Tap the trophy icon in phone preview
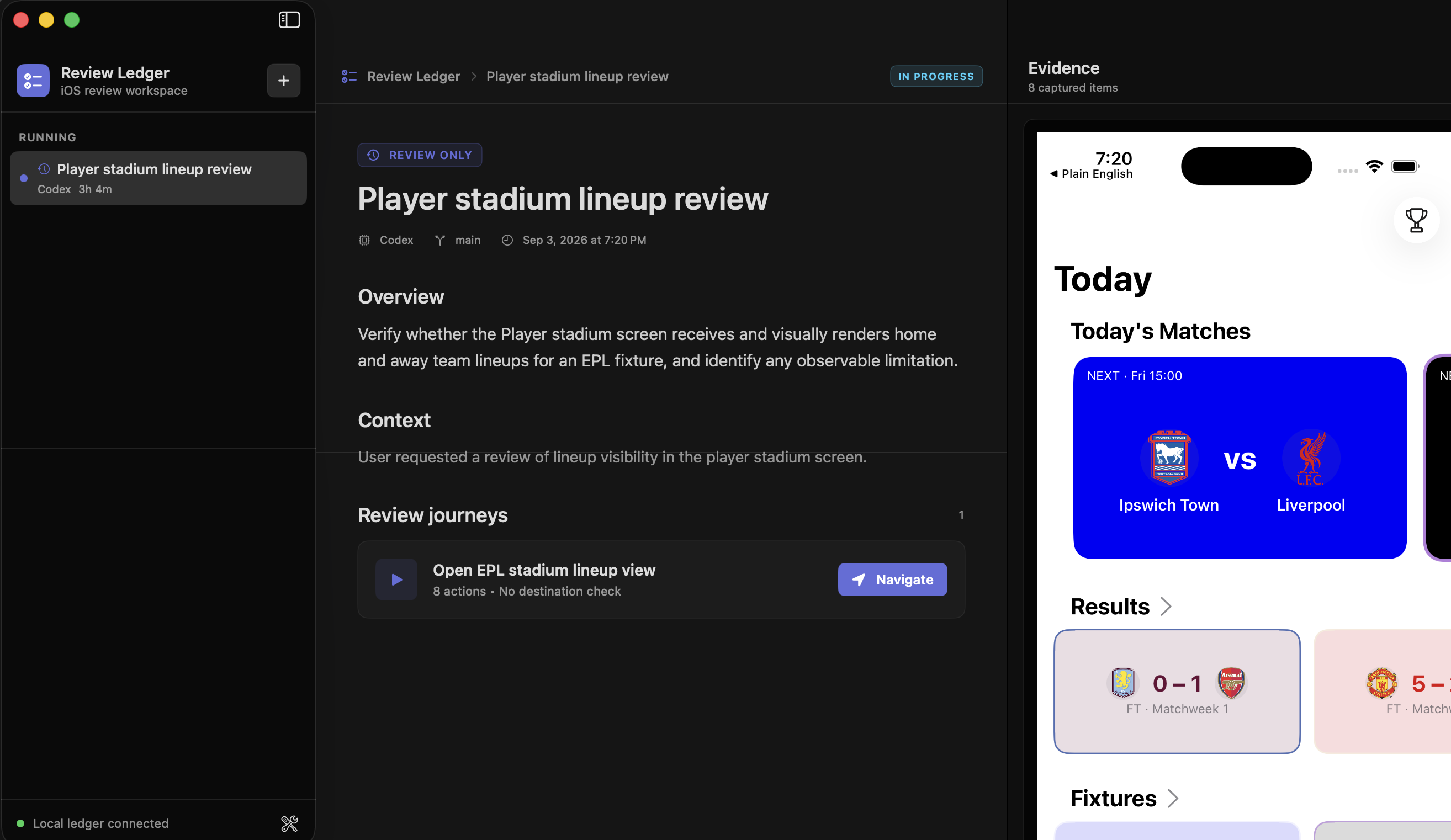This screenshot has height=840, width=1451. click(x=1416, y=220)
